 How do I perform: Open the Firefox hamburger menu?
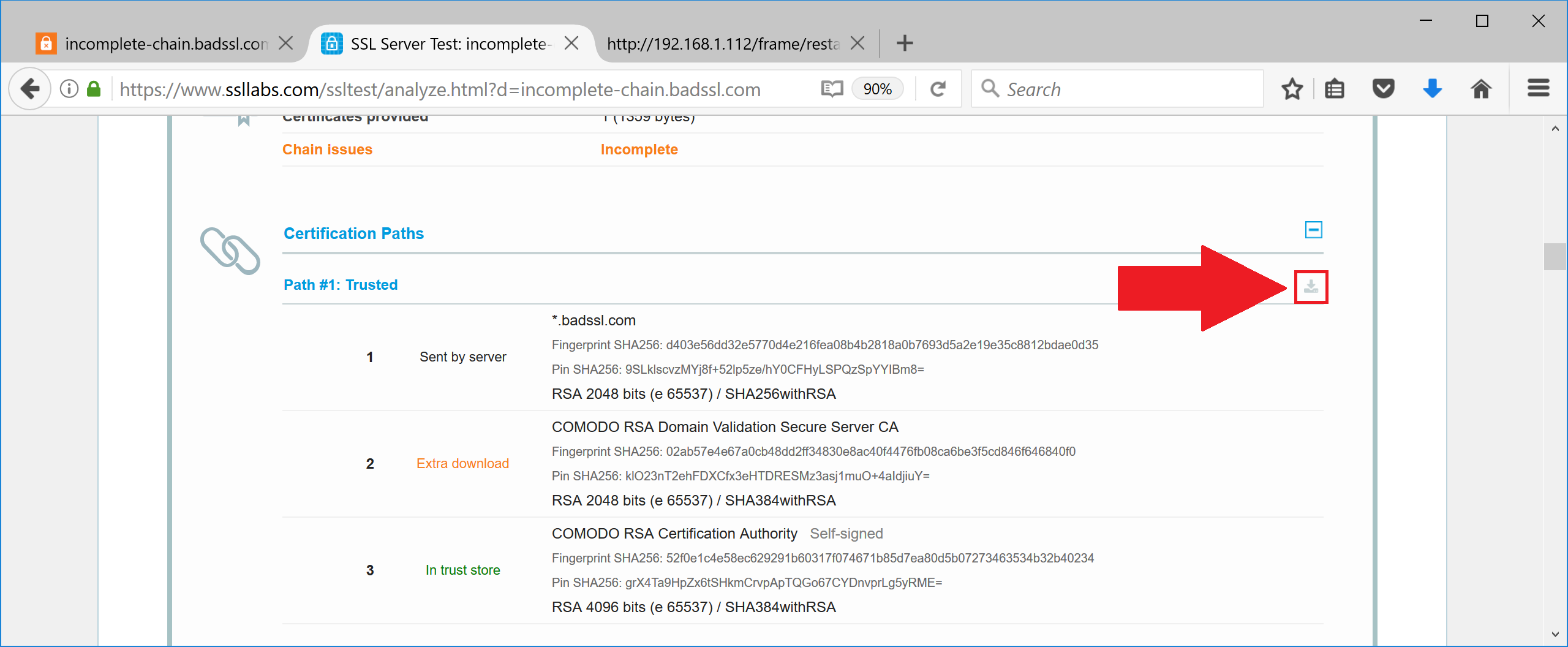click(x=1538, y=89)
